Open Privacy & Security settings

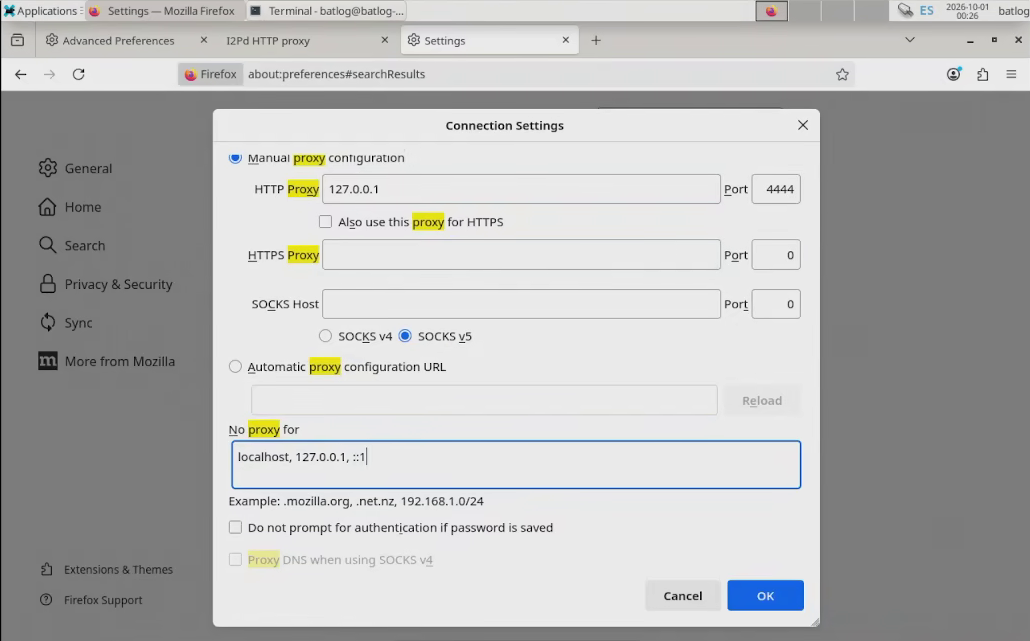106,284
